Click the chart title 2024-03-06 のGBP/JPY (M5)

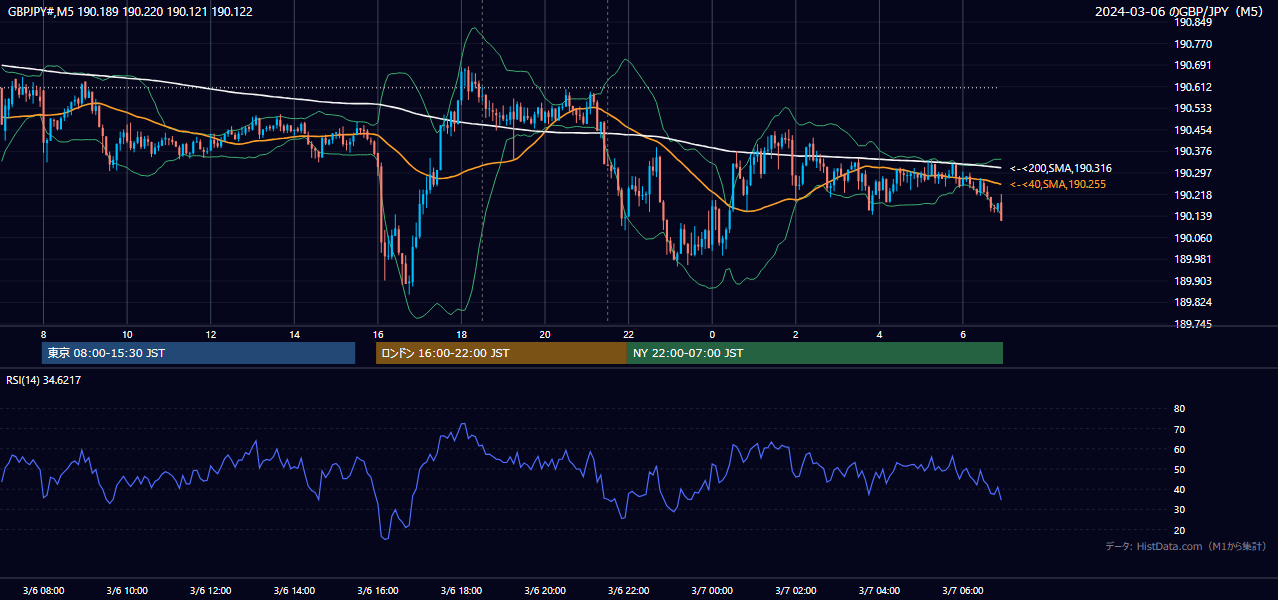point(1181,11)
